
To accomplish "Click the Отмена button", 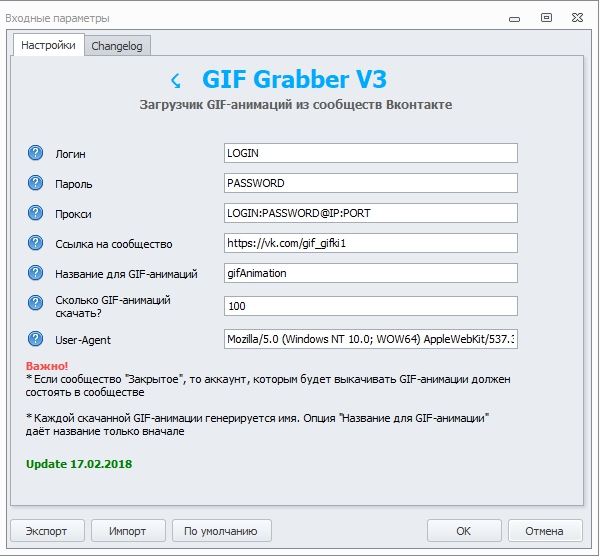I will tap(544, 530).
